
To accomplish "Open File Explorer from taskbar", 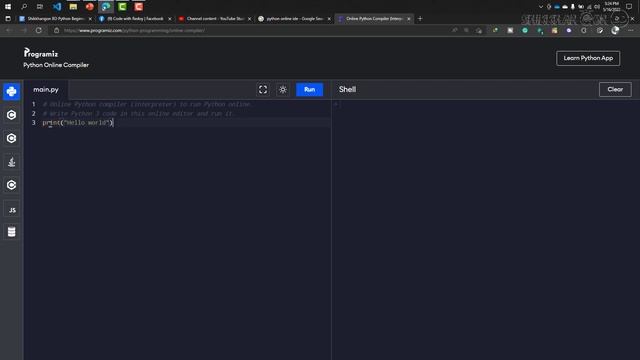I will 73,7.
